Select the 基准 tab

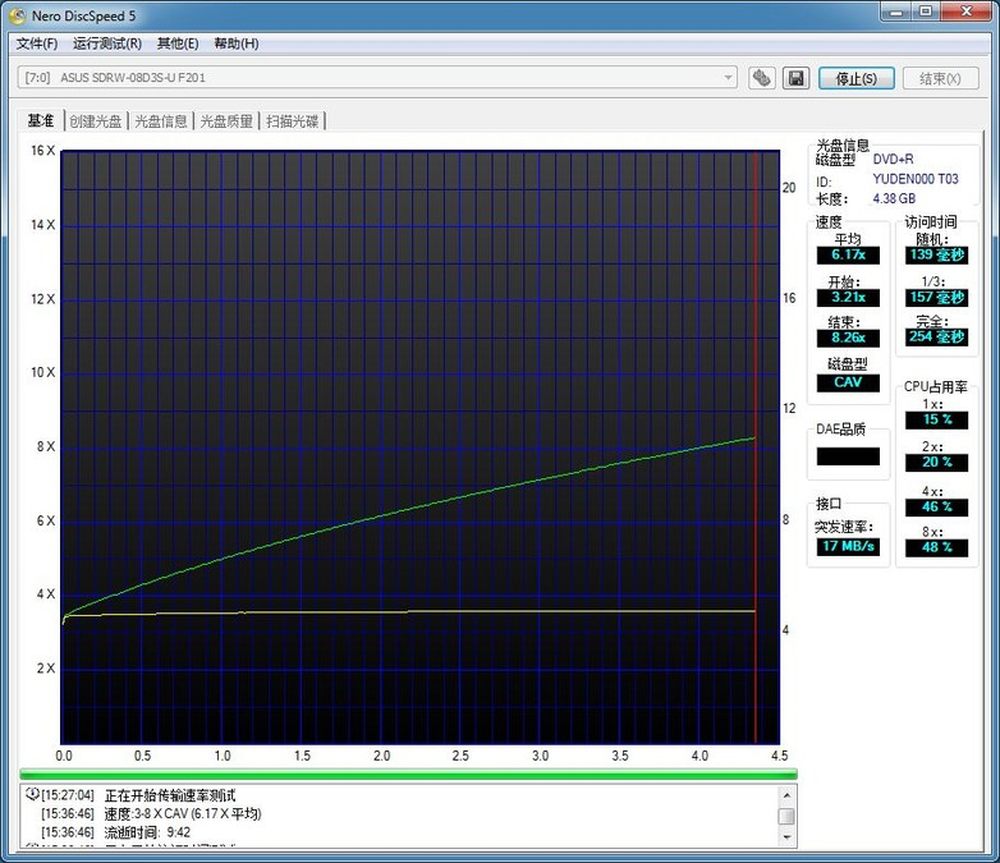41,121
